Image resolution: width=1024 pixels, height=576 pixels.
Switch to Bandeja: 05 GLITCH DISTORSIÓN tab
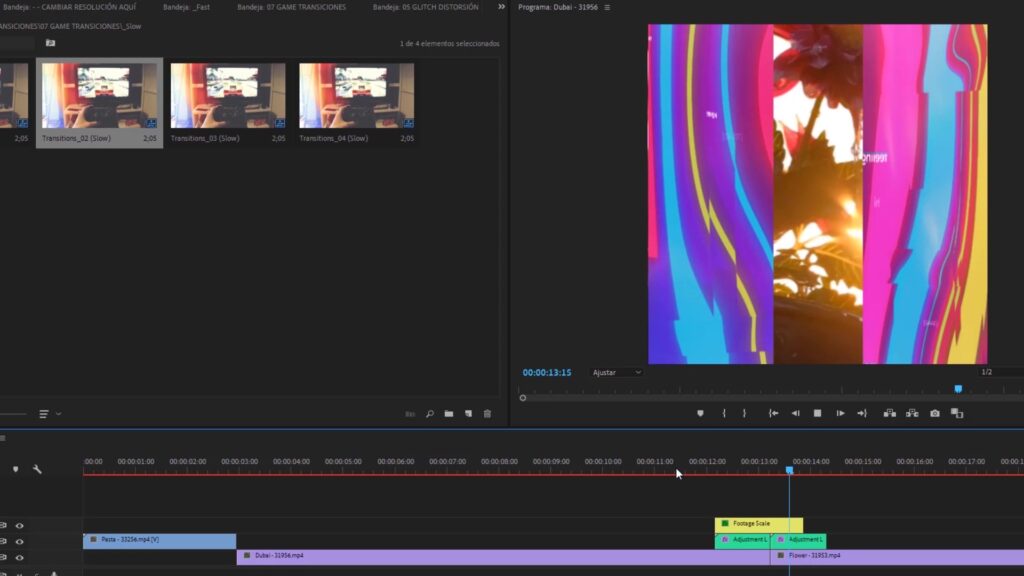(425, 7)
